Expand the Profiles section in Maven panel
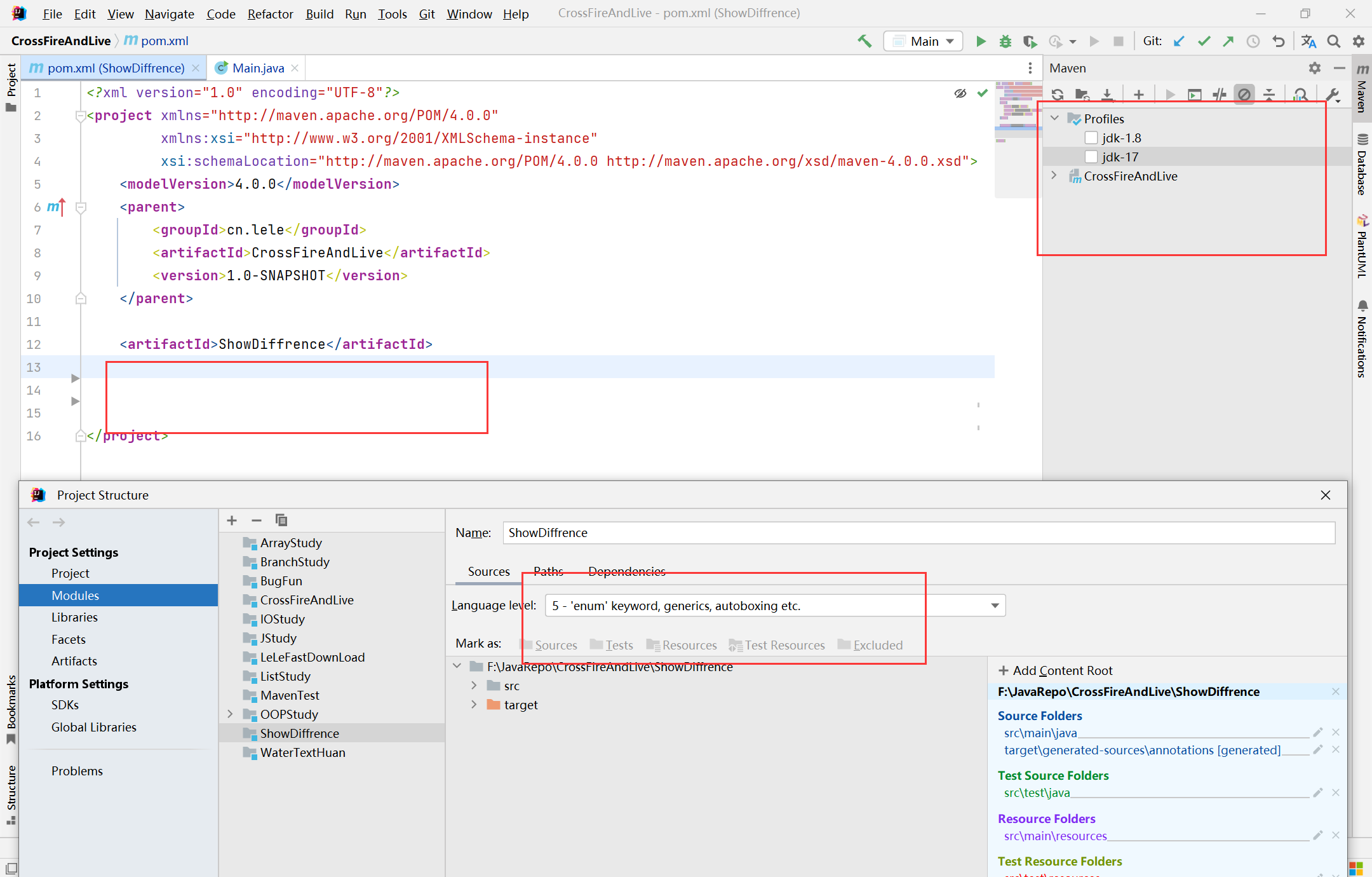Screen dimensions: 1372x877 coord(1056,118)
